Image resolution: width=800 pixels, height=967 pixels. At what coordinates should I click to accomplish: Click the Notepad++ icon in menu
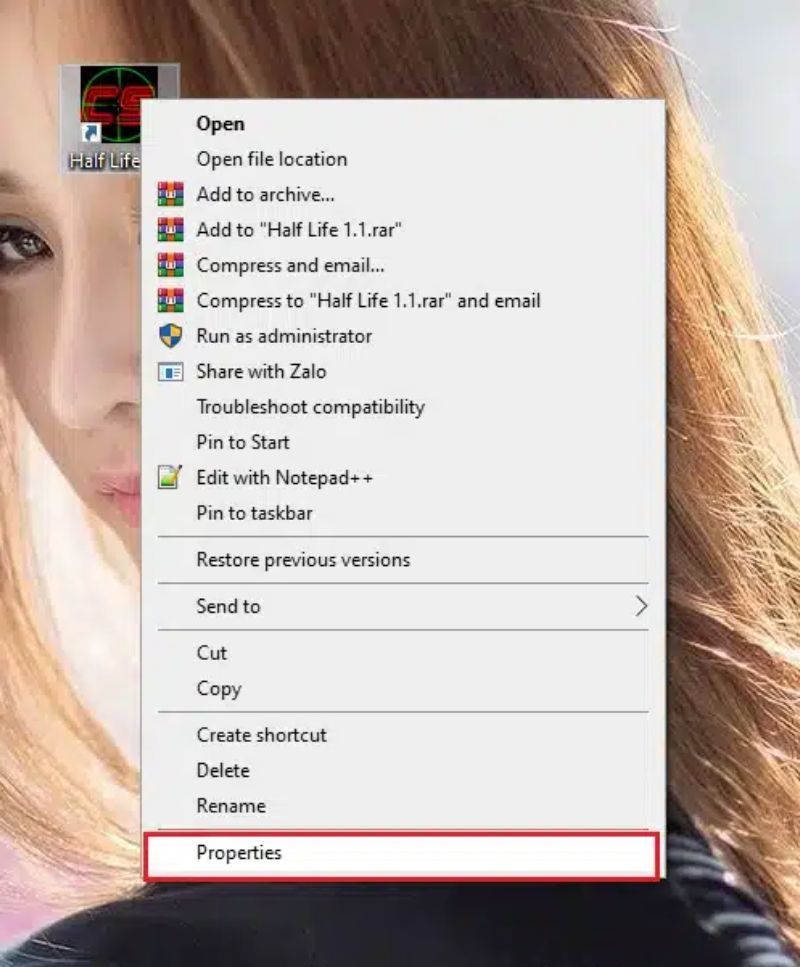171,478
